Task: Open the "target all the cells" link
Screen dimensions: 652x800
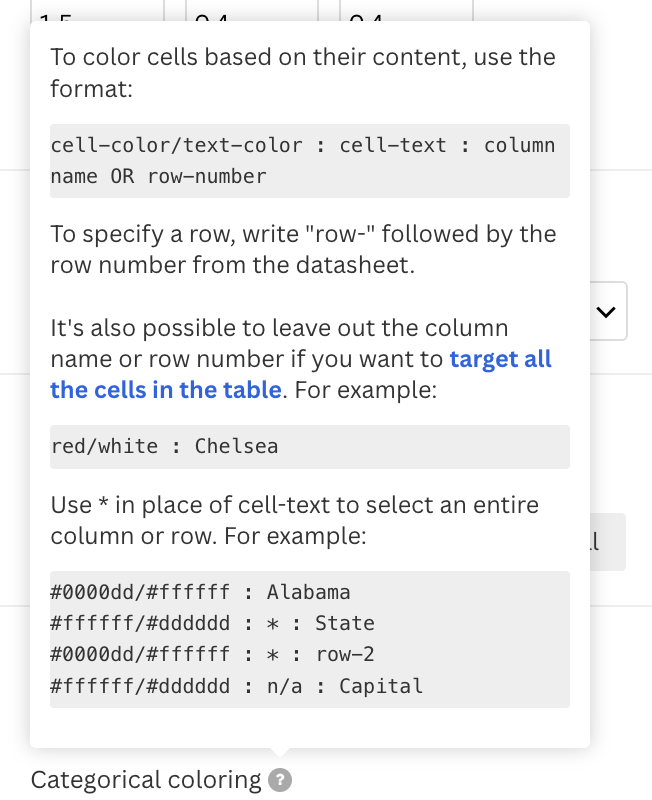Action: [301, 374]
